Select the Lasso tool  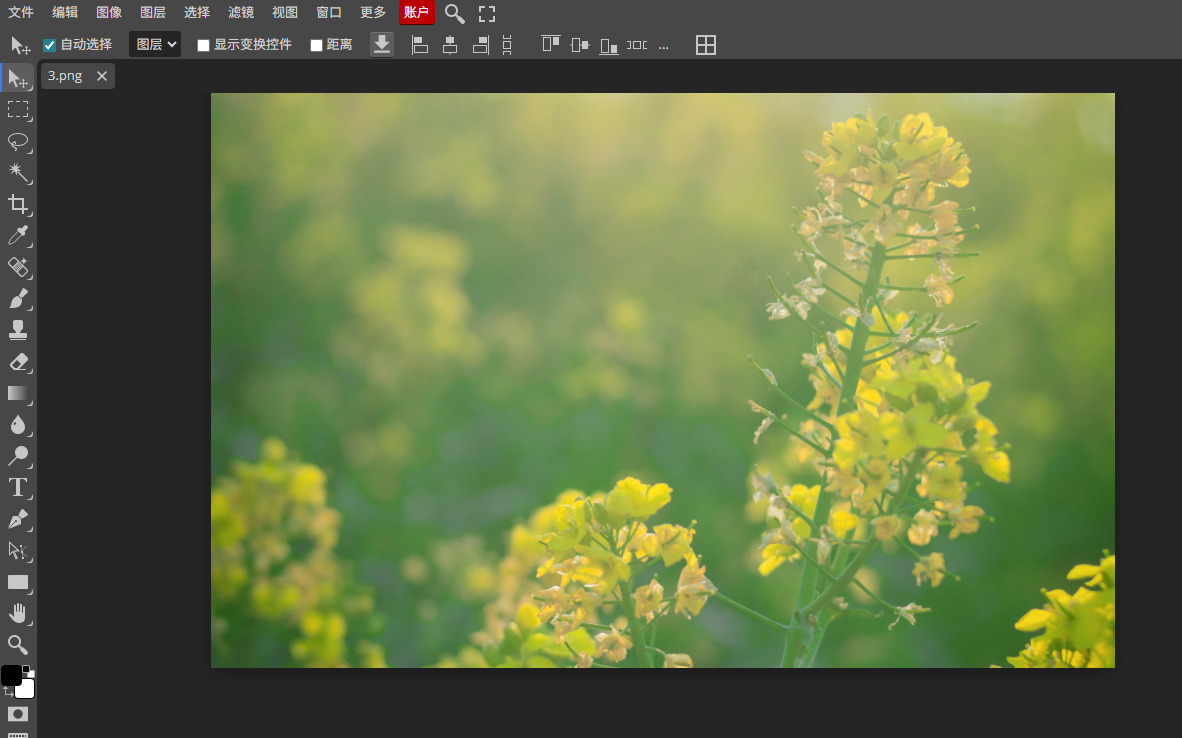point(18,141)
